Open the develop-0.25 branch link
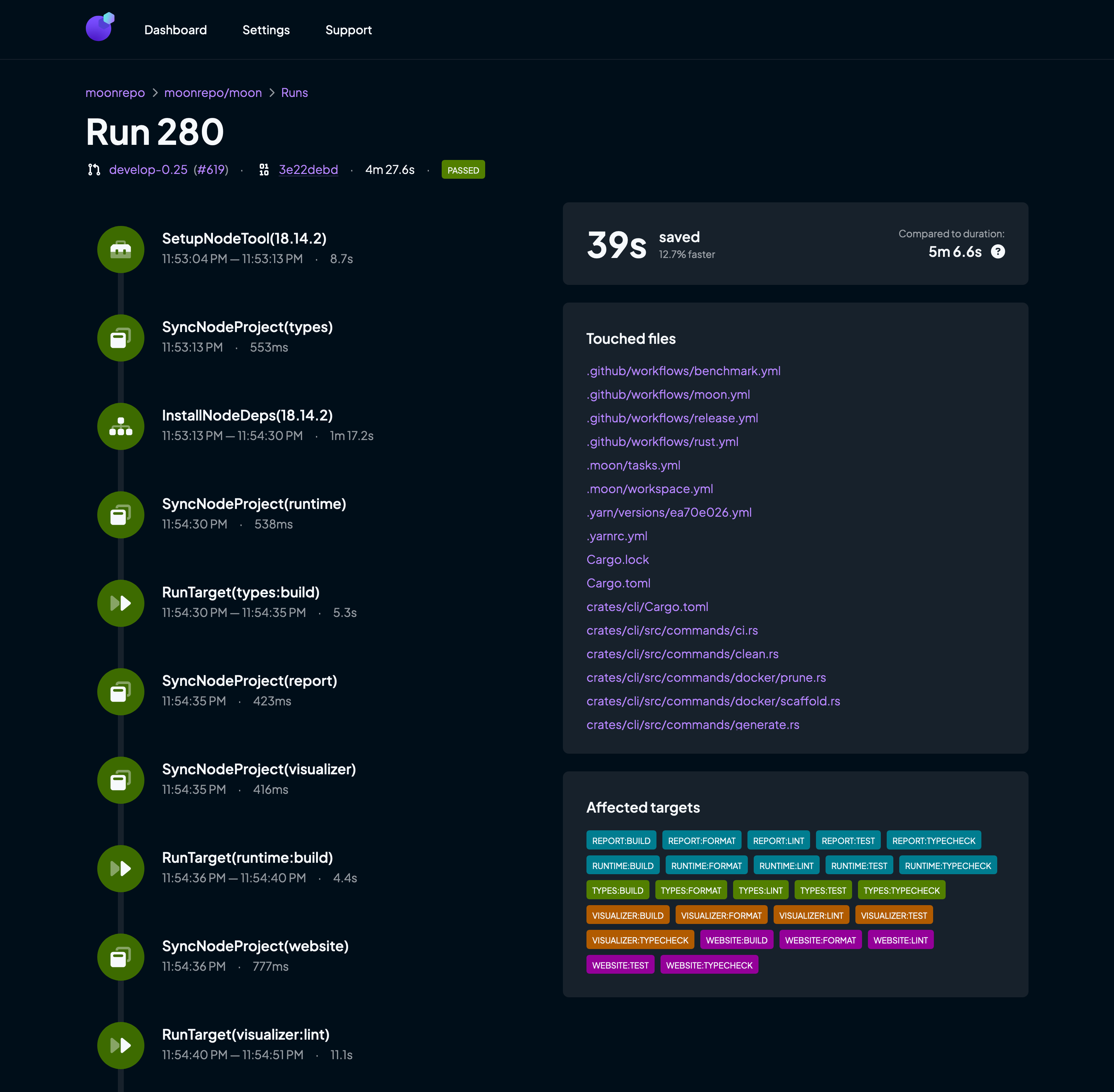This screenshot has height=1092, width=1114. pos(148,170)
